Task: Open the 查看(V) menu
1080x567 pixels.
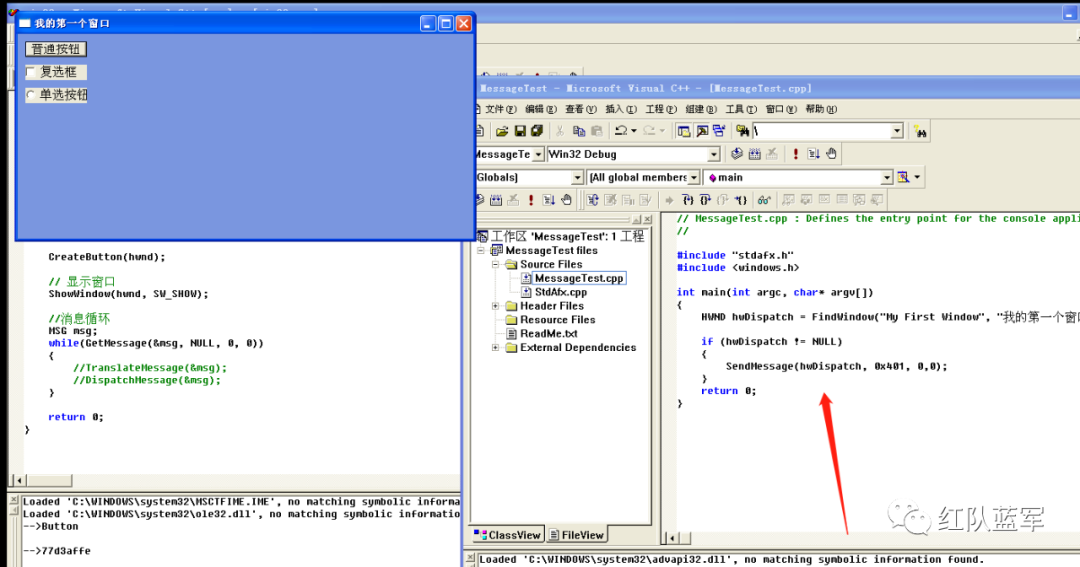Action: tap(580, 109)
